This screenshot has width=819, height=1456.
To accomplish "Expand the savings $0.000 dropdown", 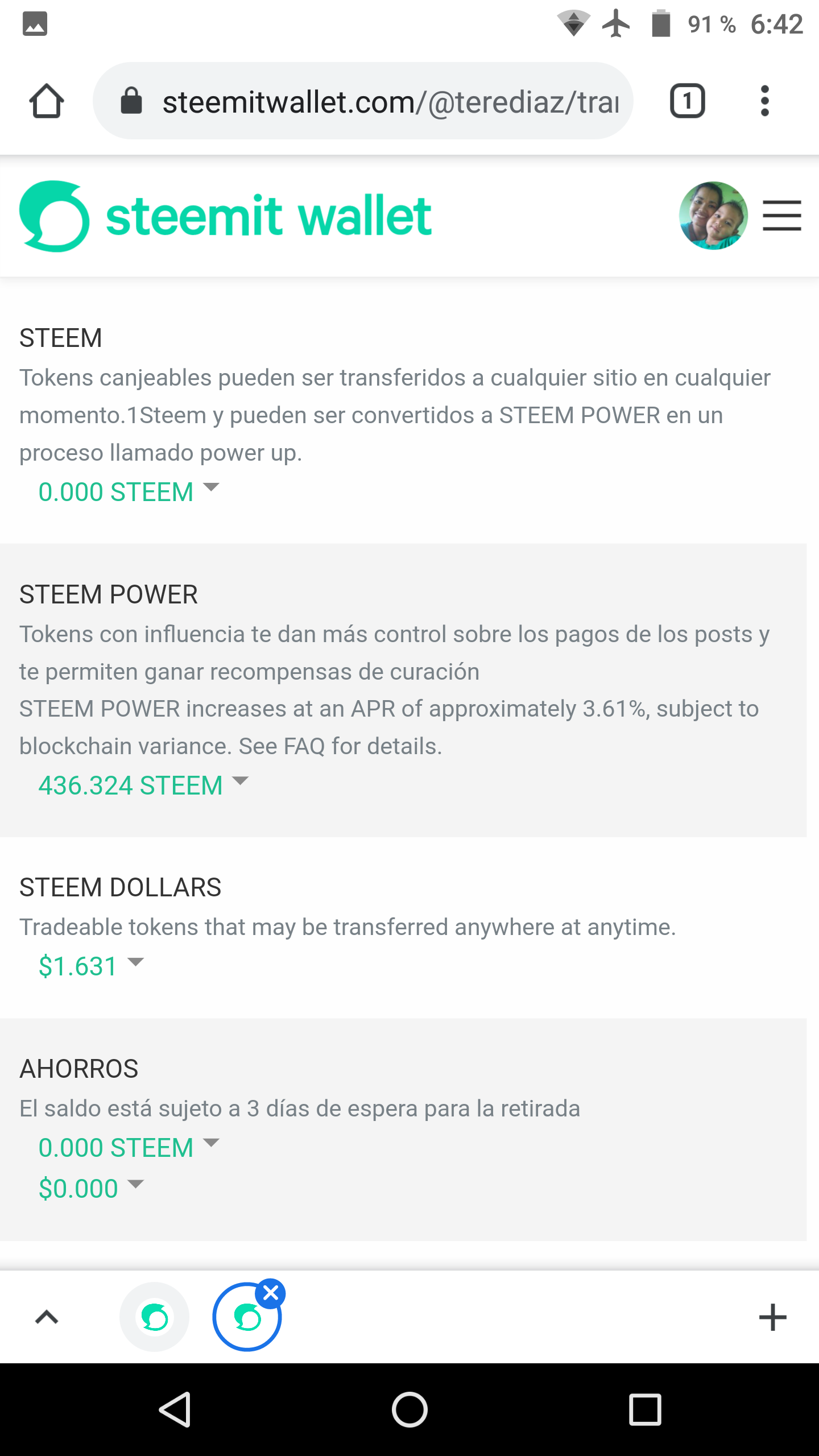I will pyautogui.click(x=91, y=1189).
